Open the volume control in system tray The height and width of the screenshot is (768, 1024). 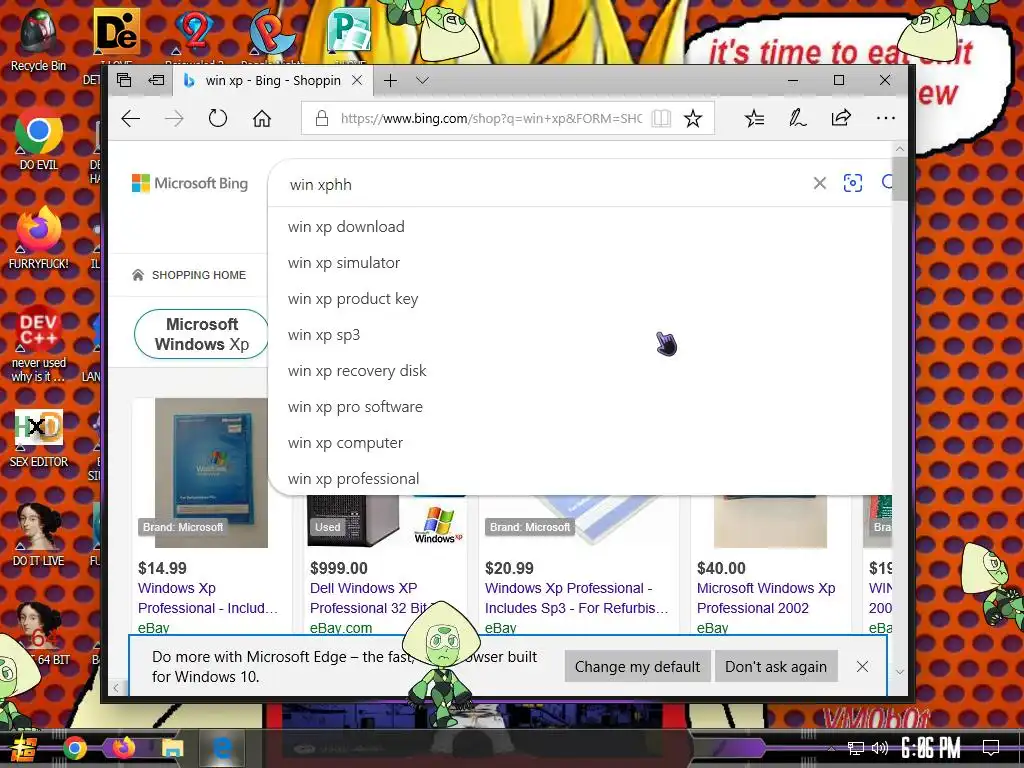click(880, 748)
